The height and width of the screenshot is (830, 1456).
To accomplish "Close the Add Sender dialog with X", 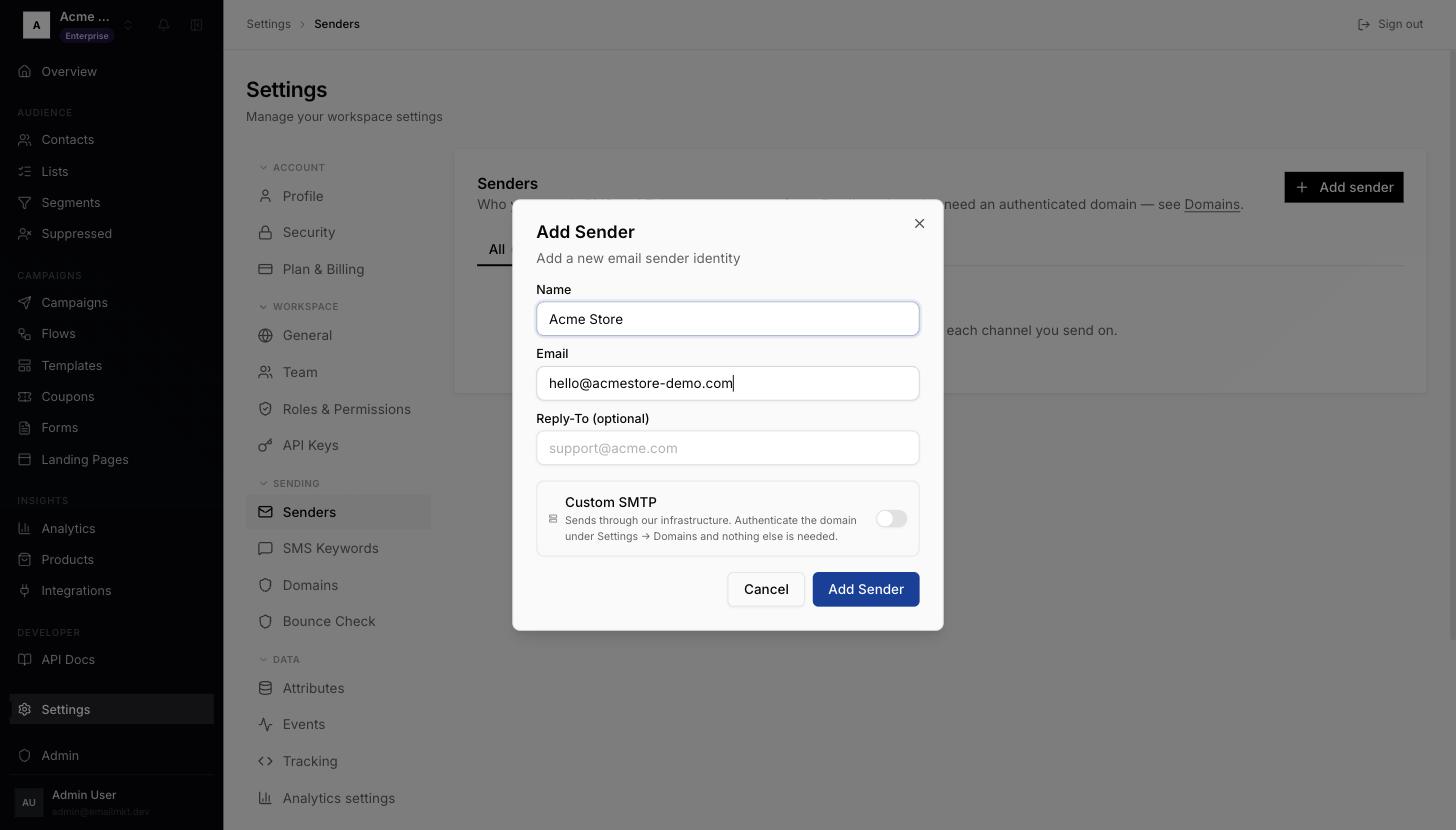I will coord(919,223).
